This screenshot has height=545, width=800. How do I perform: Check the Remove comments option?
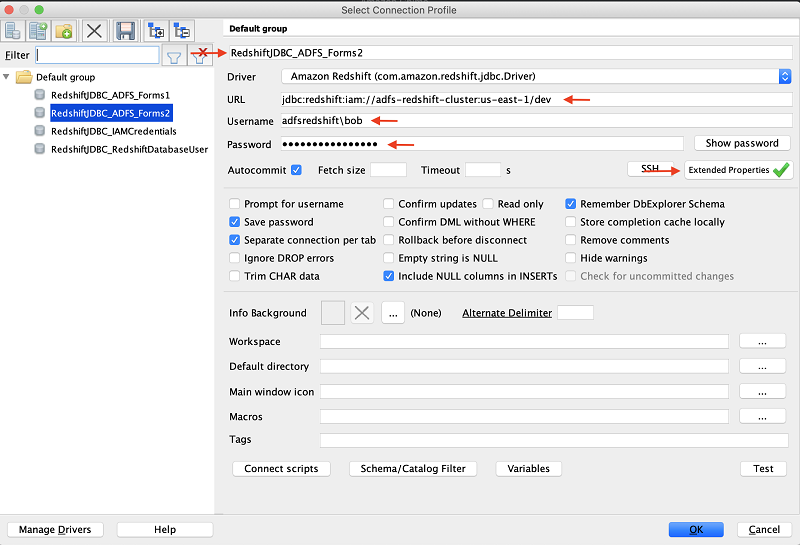[570, 239]
